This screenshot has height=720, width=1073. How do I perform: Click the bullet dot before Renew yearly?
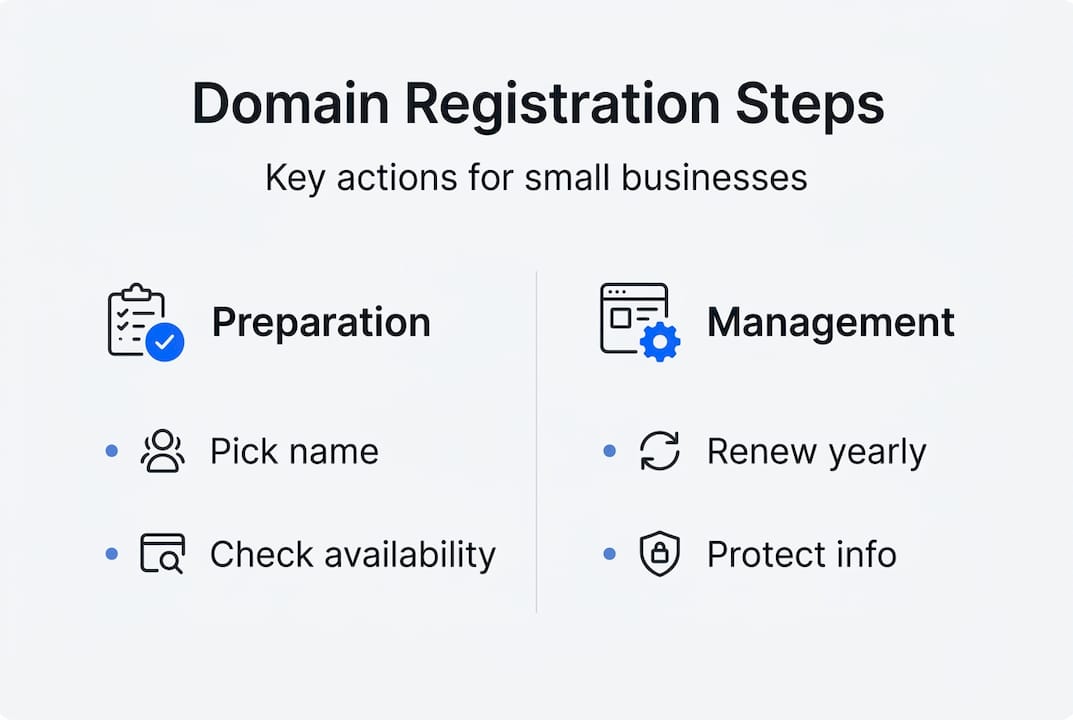pos(610,451)
